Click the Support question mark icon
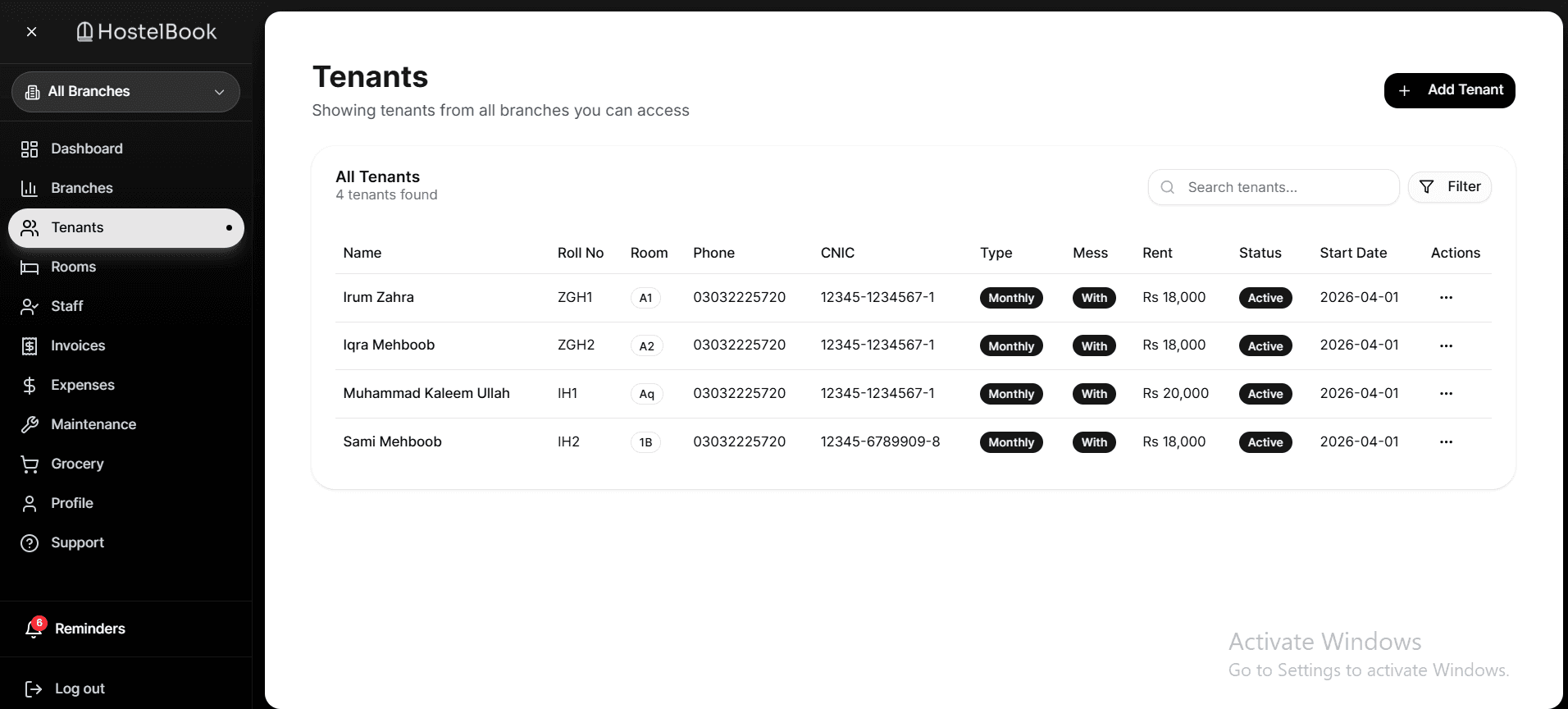Screen dimensions: 1568x709 pos(30,543)
